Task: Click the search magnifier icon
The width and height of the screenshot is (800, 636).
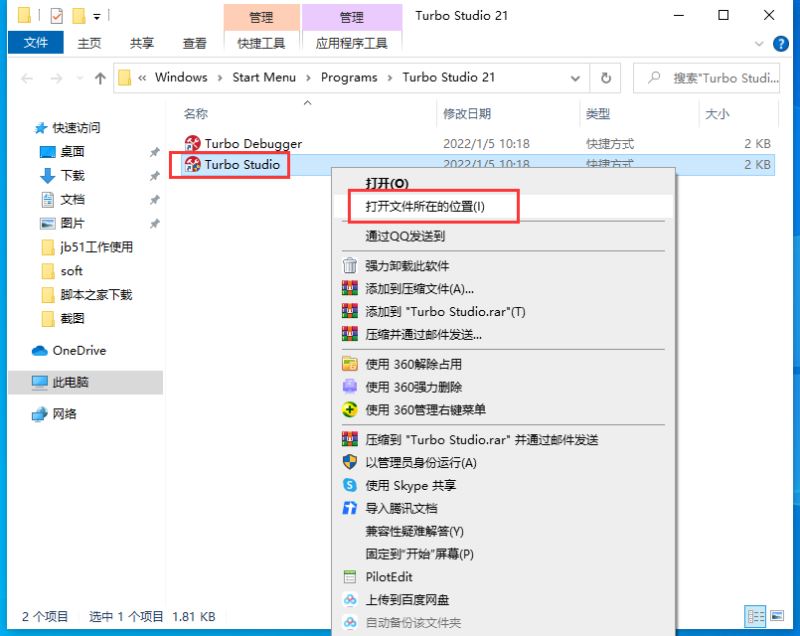Action: pos(654,78)
